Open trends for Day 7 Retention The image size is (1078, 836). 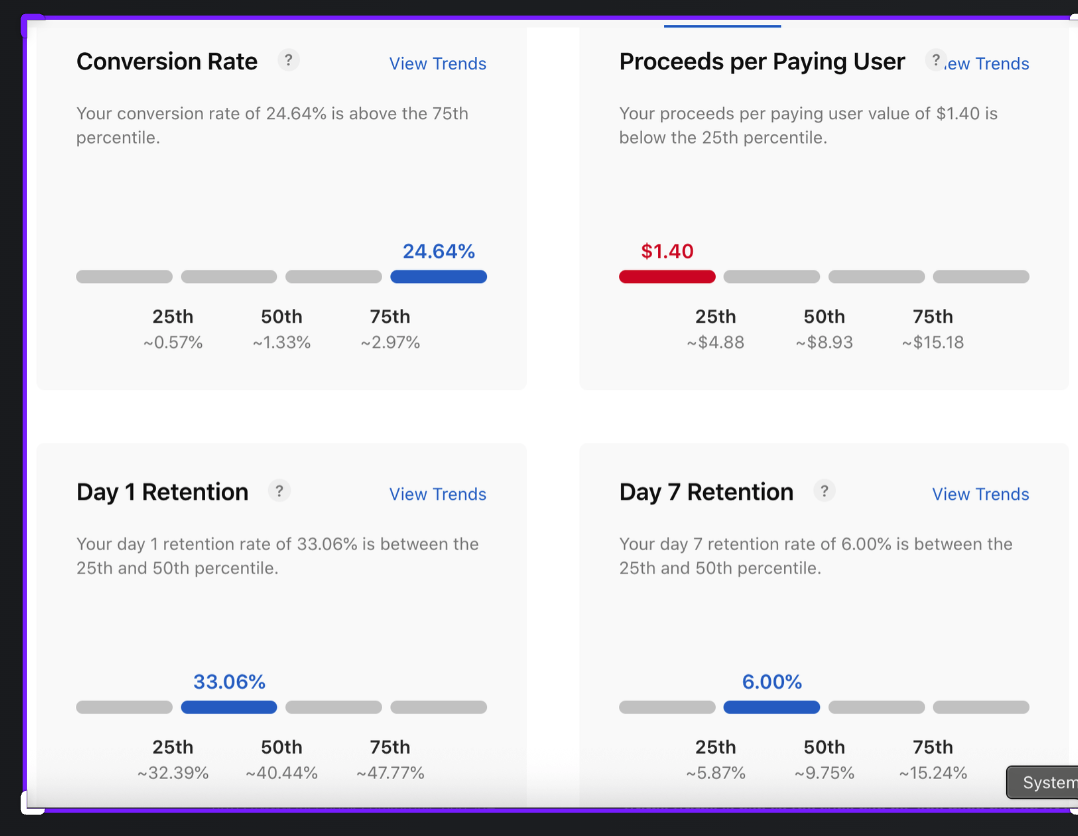tap(980, 494)
